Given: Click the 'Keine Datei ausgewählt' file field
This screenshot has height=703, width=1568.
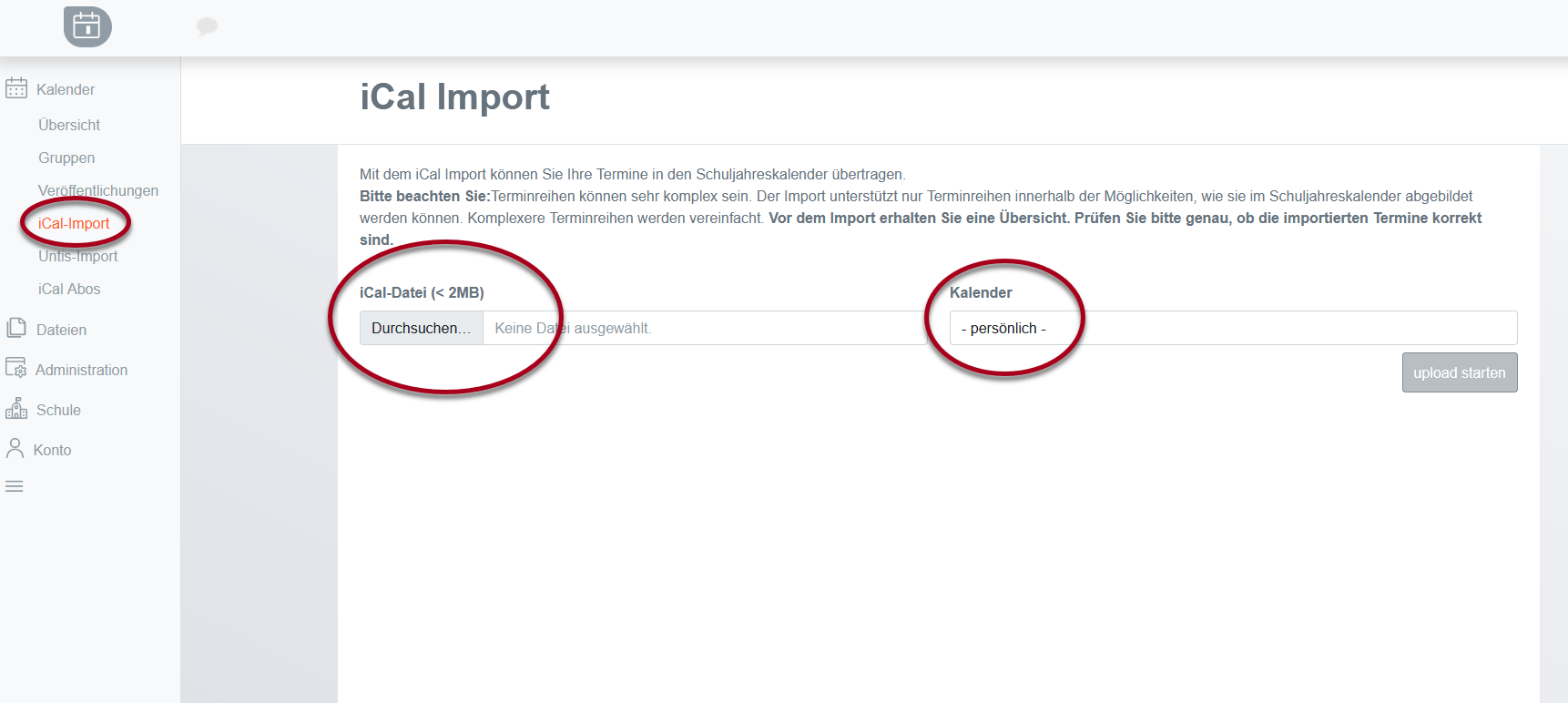Looking at the screenshot, I should point(706,328).
